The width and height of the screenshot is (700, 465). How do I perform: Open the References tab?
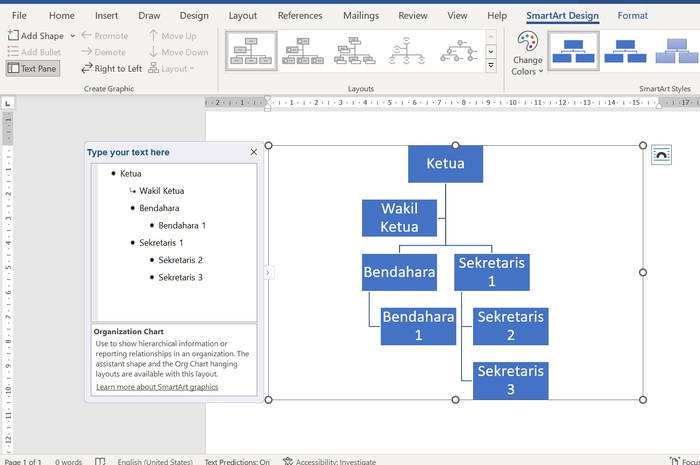click(x=300, y=16)
